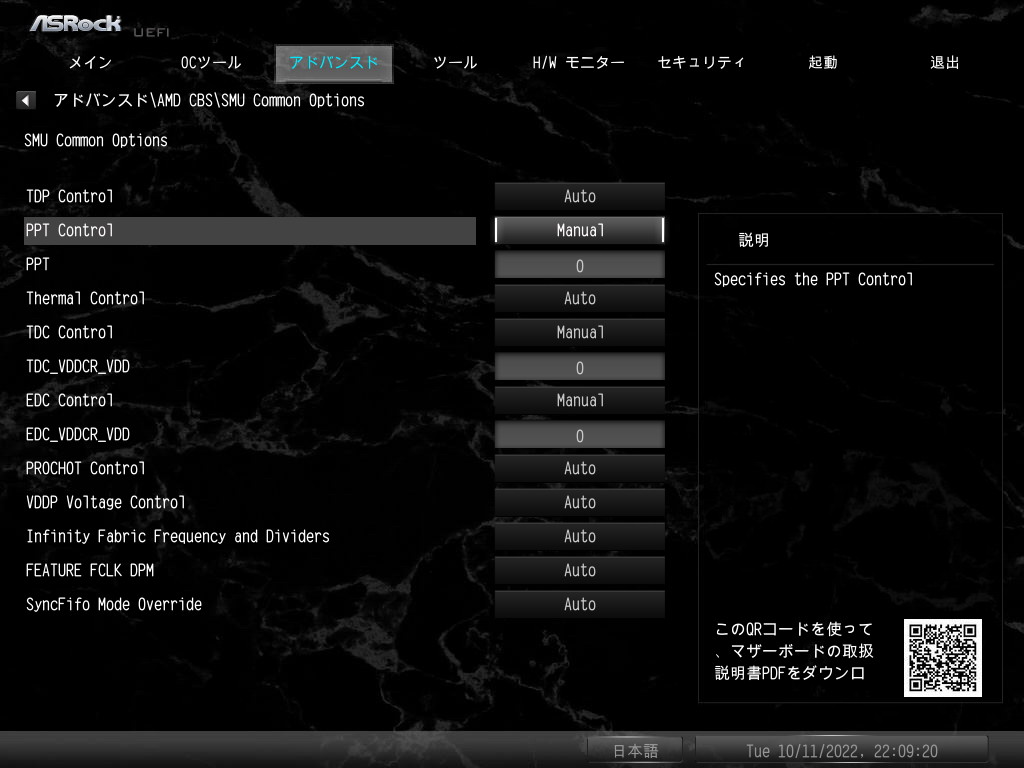Edit the TDC_VDDCR_VDD value field

pyautogui.click(x=580, y=367)
